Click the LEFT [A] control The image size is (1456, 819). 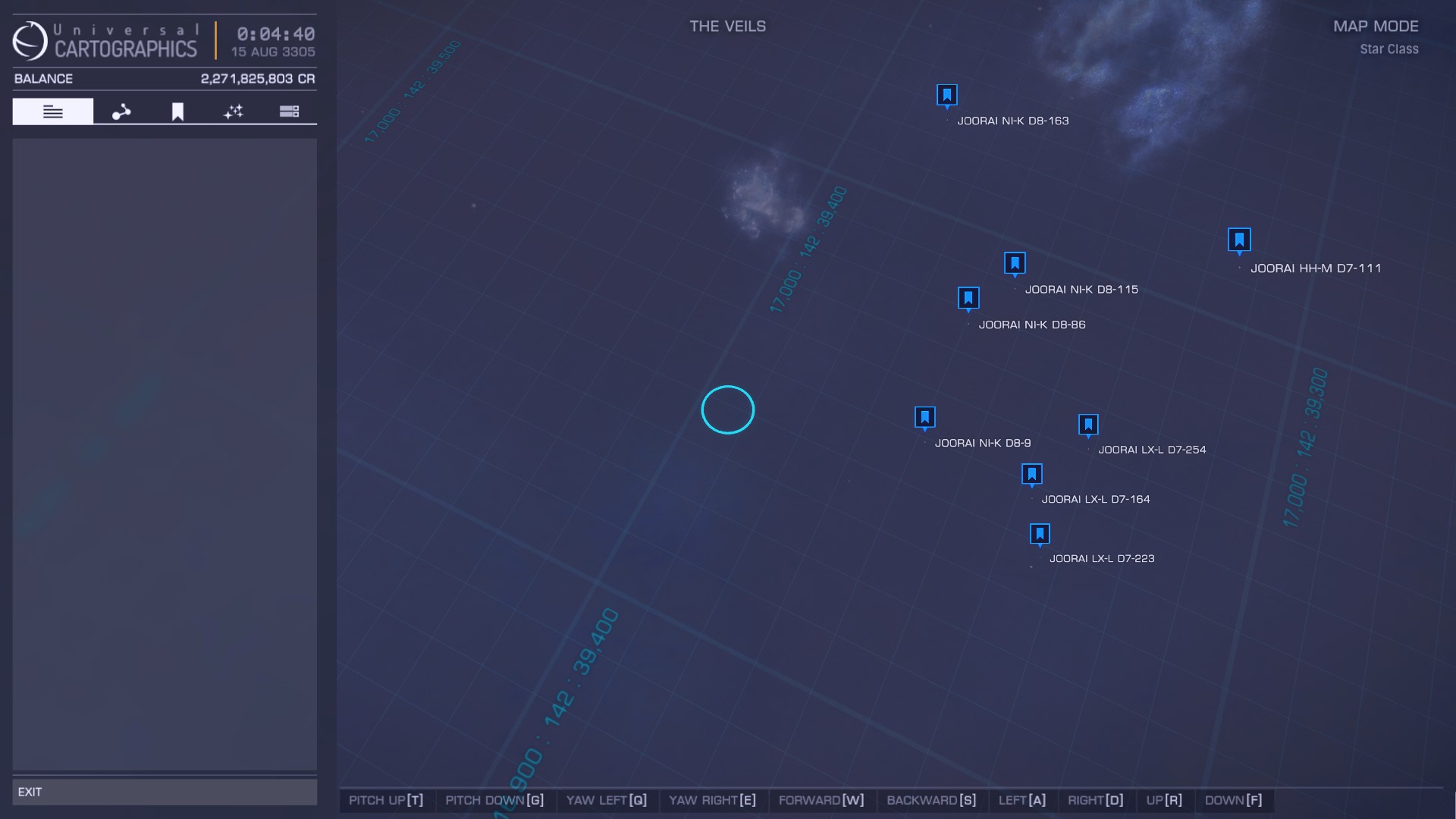(1022, 801)
